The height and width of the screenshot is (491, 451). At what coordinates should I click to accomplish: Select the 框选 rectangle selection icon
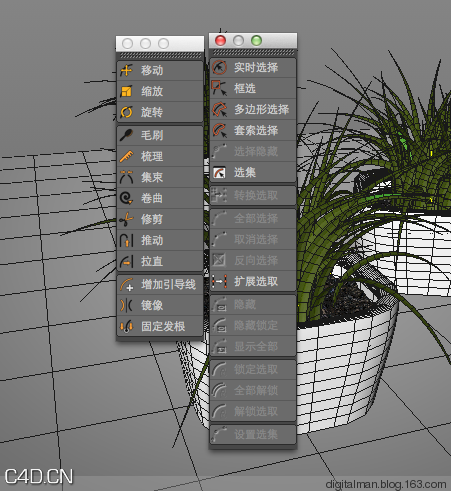219,88
